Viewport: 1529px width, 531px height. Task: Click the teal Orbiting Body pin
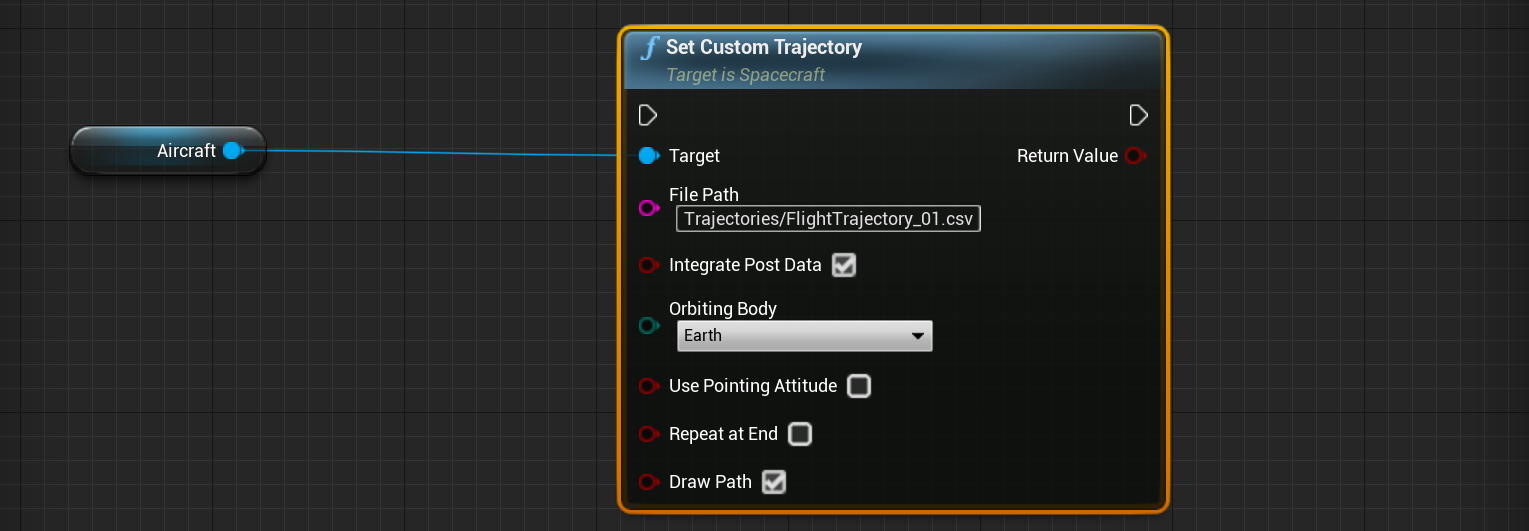pyautogui.click(x=648, y=325)
